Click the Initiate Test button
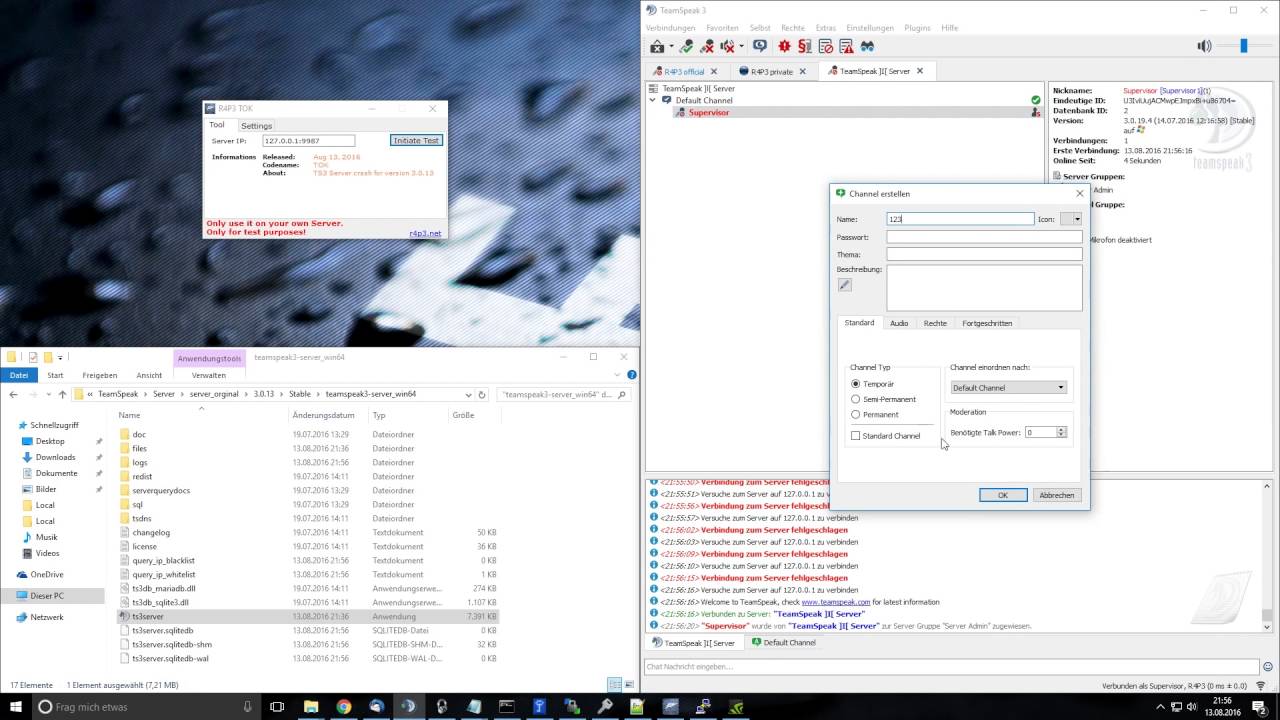Image resolution: width=1280 pixels, height=720 pixels. tap(416, 140)
